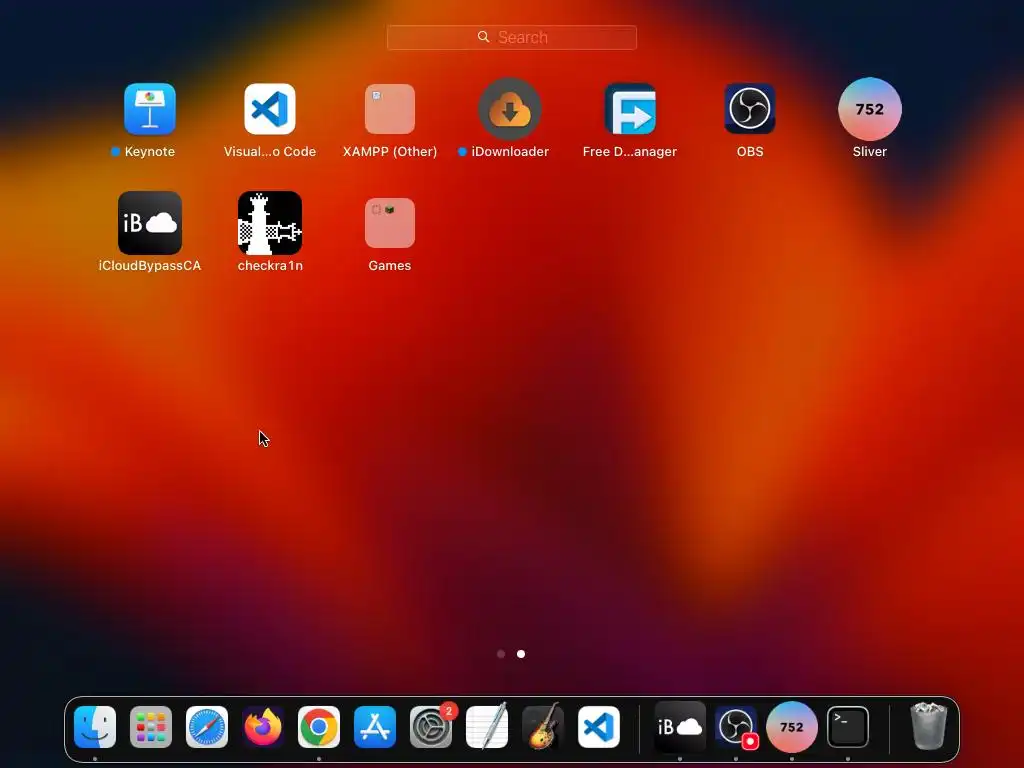Open App Store from the Dock
This screenshot has width=1024, height=768.
click(x=375, y=726)
